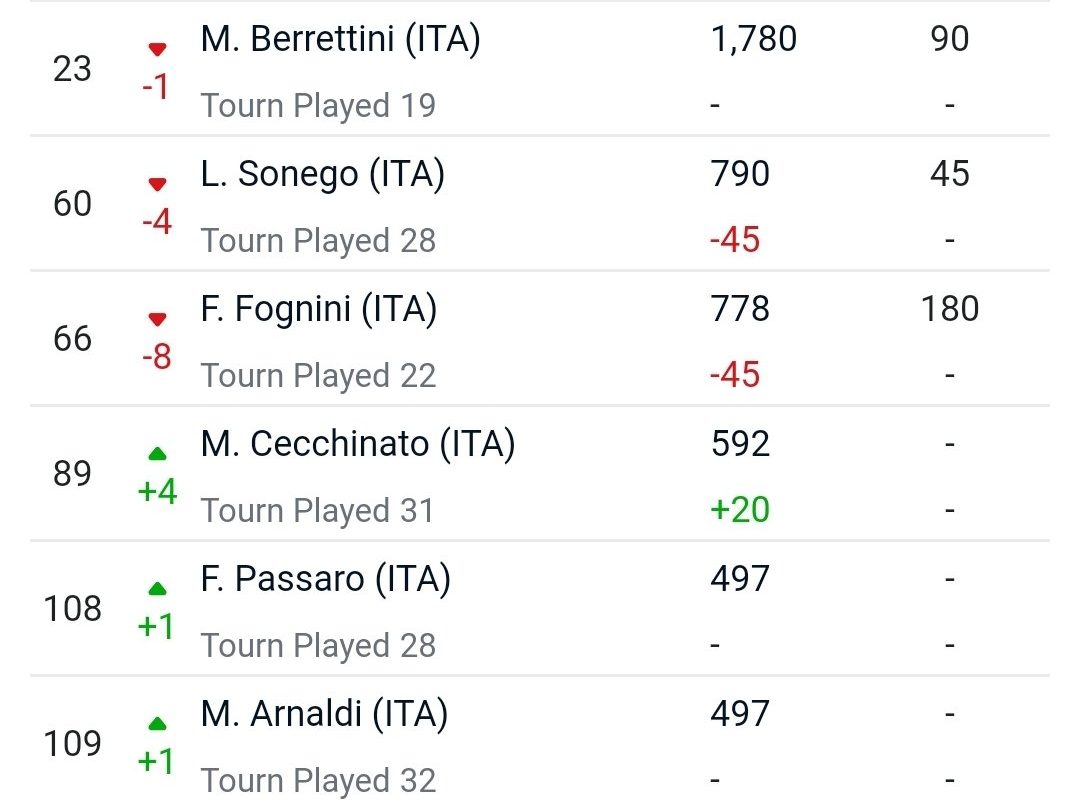Open F. Passaro (ITA) player link
Screen dimensions: 1080x800
[x=325, y=579]
